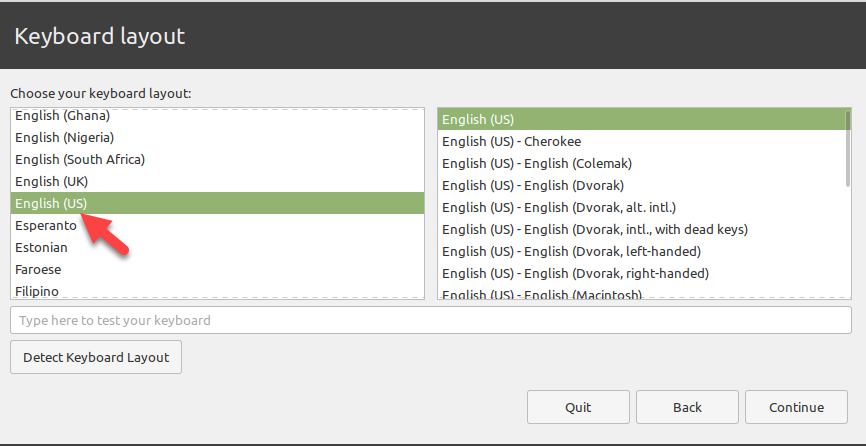
Task: Select the English (US) variant at top
Action: [478, 119]
